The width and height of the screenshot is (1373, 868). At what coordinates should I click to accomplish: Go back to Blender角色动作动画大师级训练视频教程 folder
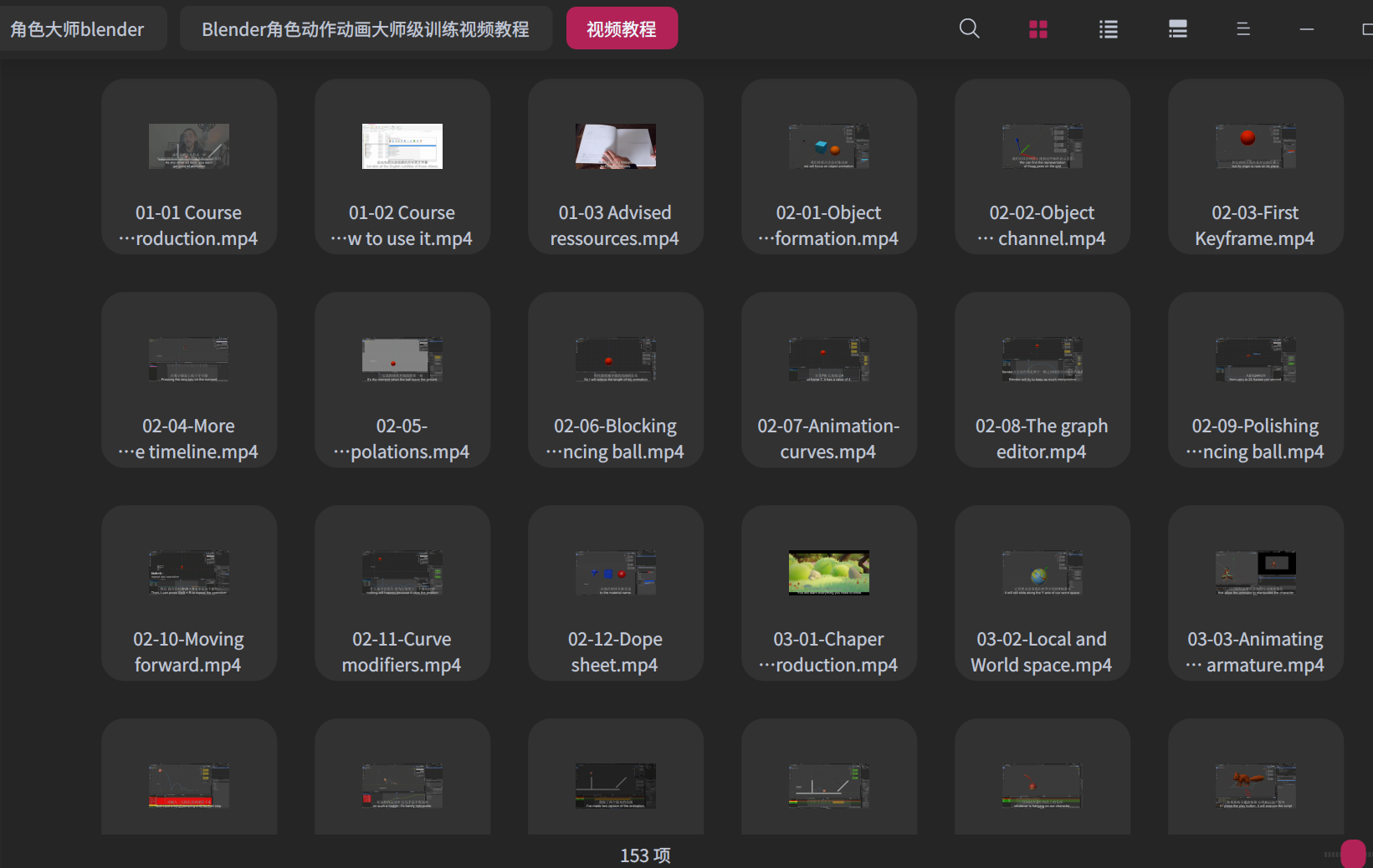[365, 28]
